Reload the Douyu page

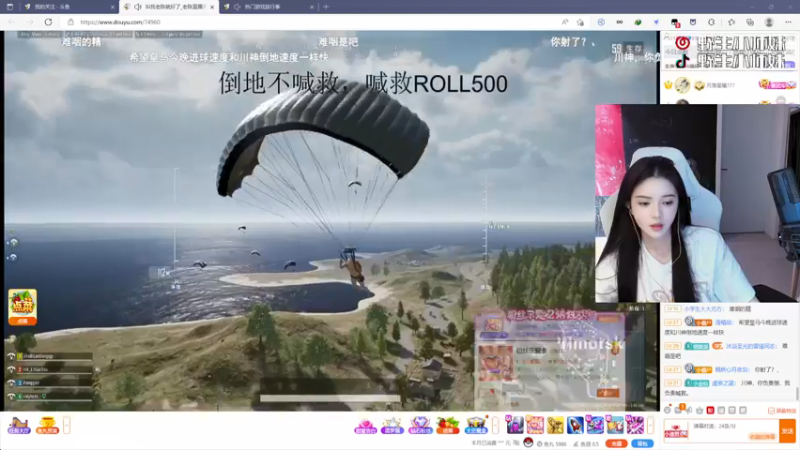click(48, 22)
